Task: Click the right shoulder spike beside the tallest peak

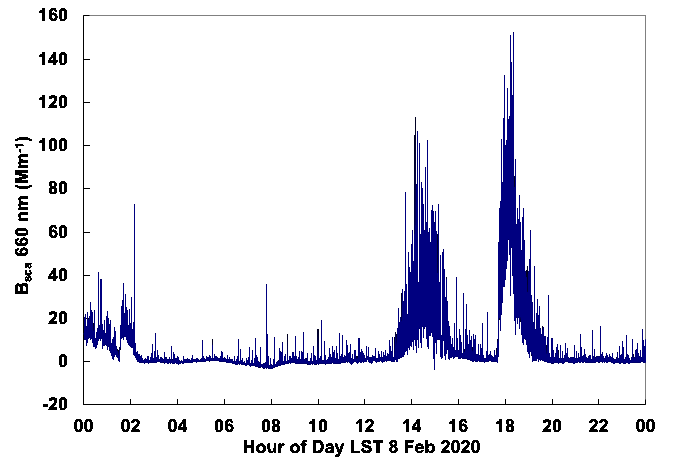Action: point(530,232)
